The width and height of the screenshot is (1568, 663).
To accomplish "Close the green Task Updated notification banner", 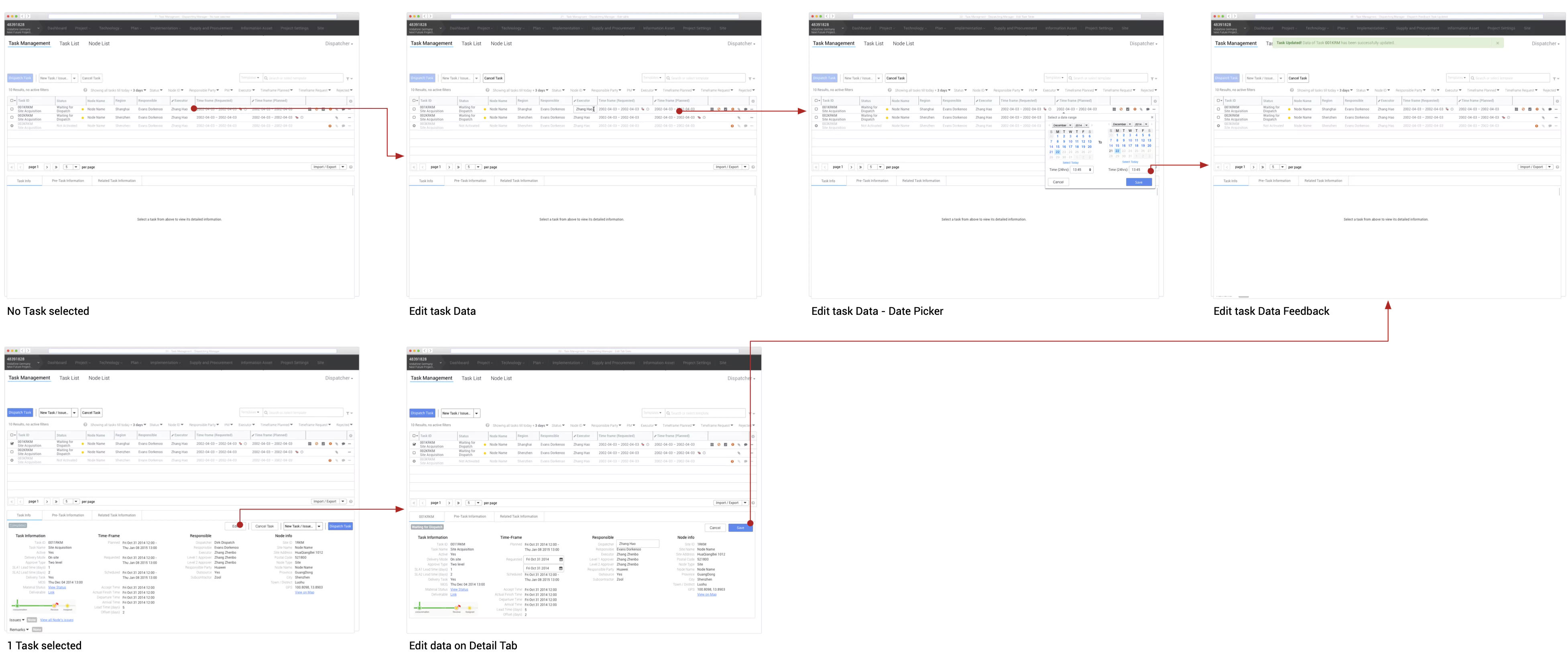I will click(1497, 43).
